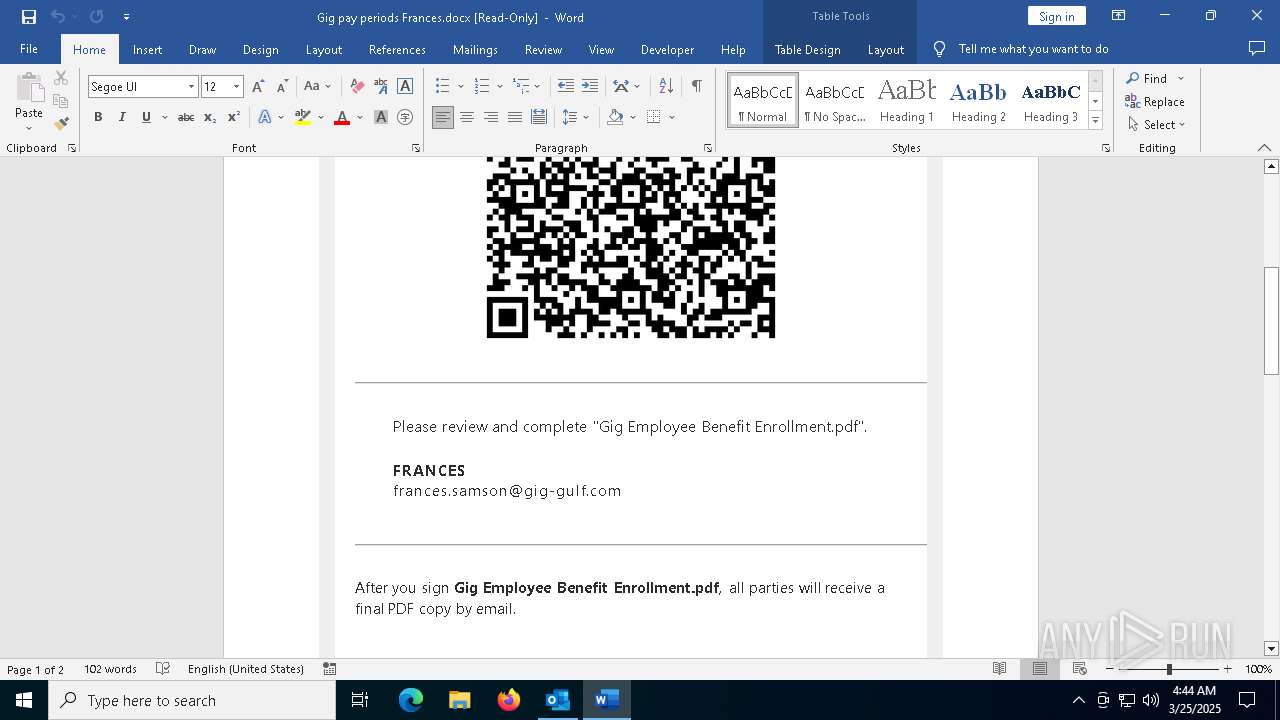The height and width of the screenshot is (720, 1280).
Task: Toggle Italic formatting
Action: [x=122, y=117]
